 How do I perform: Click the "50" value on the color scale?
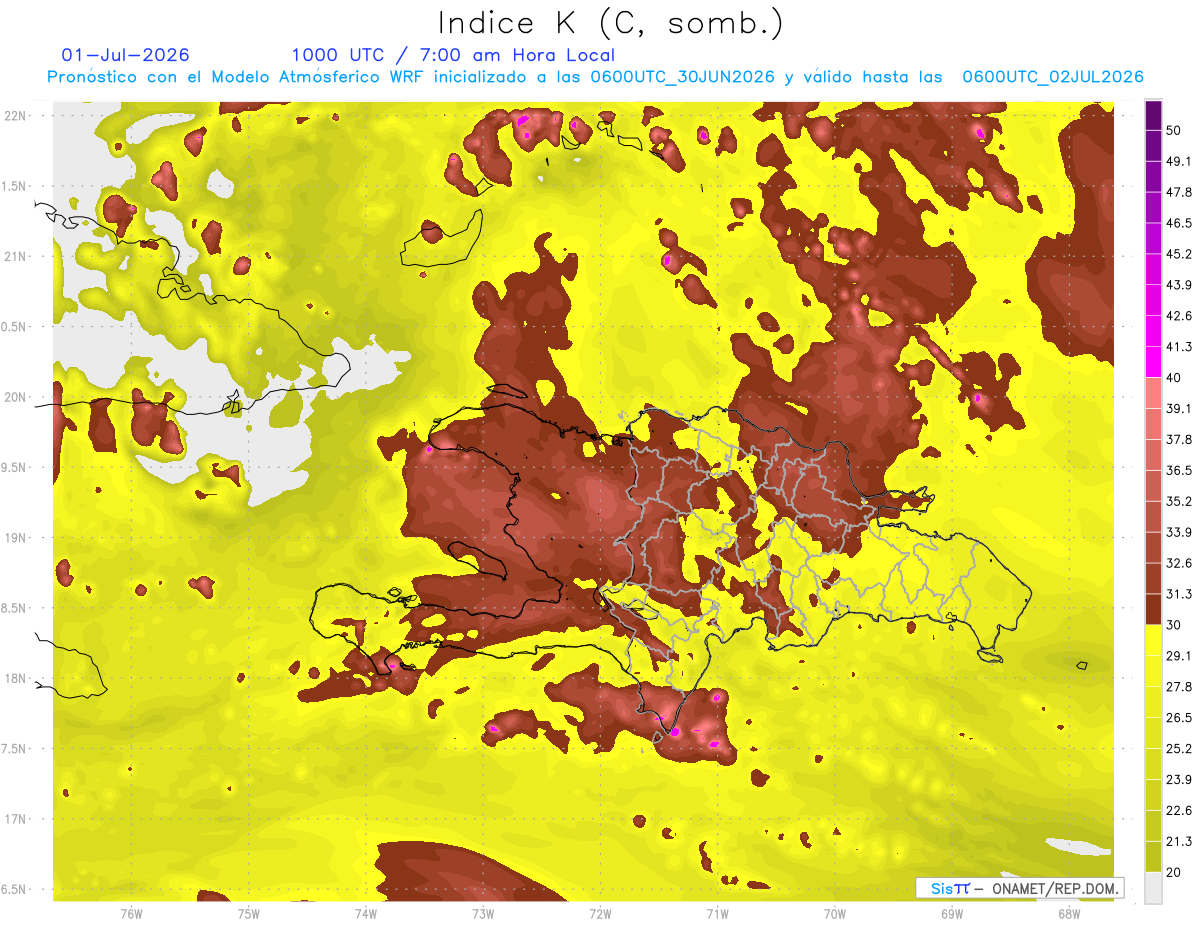click(x=1174, y=132)
